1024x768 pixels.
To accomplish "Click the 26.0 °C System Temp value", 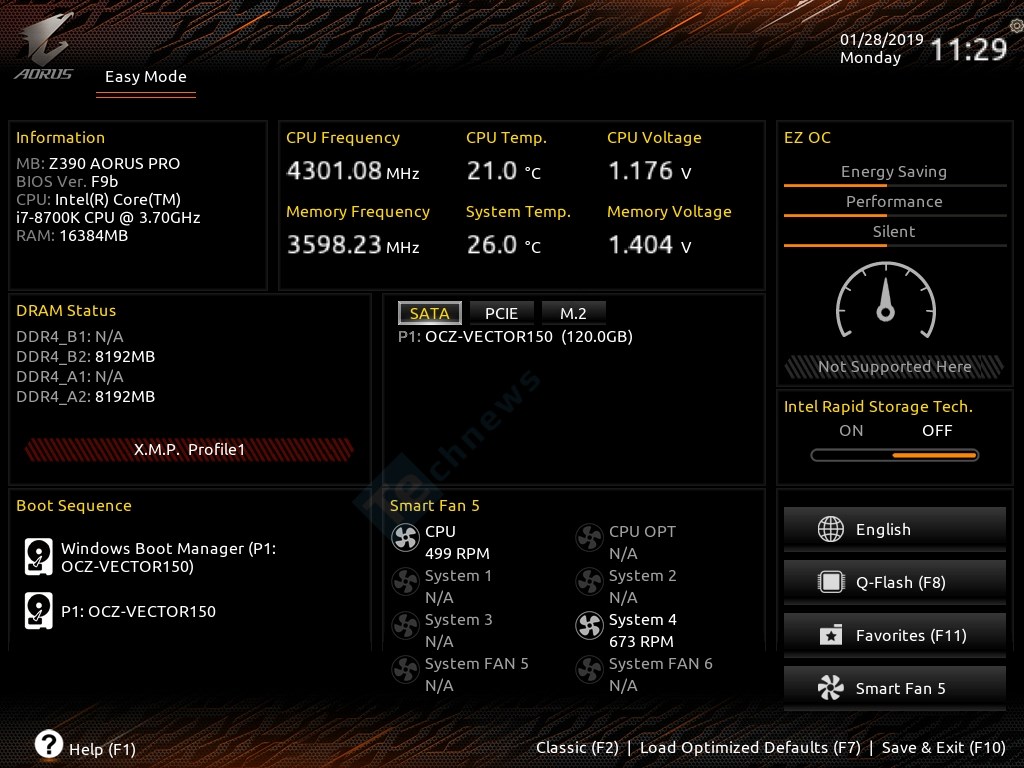I will (504, 245).
